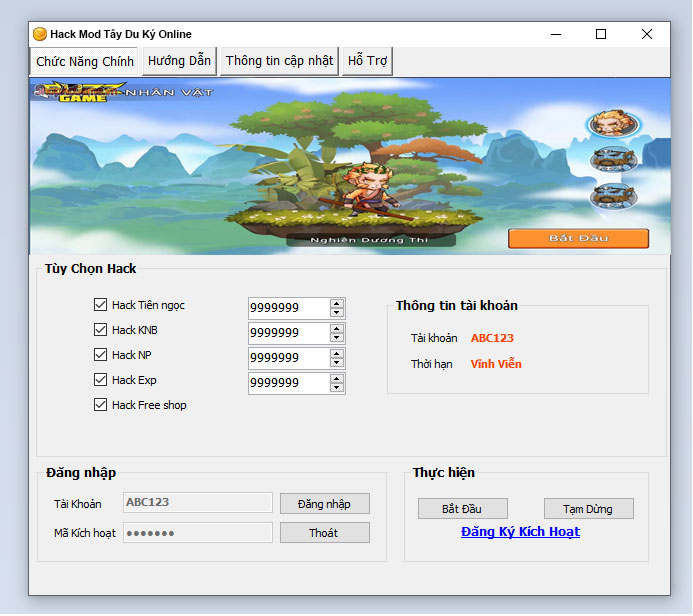Maximize the Hack Mod window
This screenshot has width=693, height=616.
[x=601, y=34]
